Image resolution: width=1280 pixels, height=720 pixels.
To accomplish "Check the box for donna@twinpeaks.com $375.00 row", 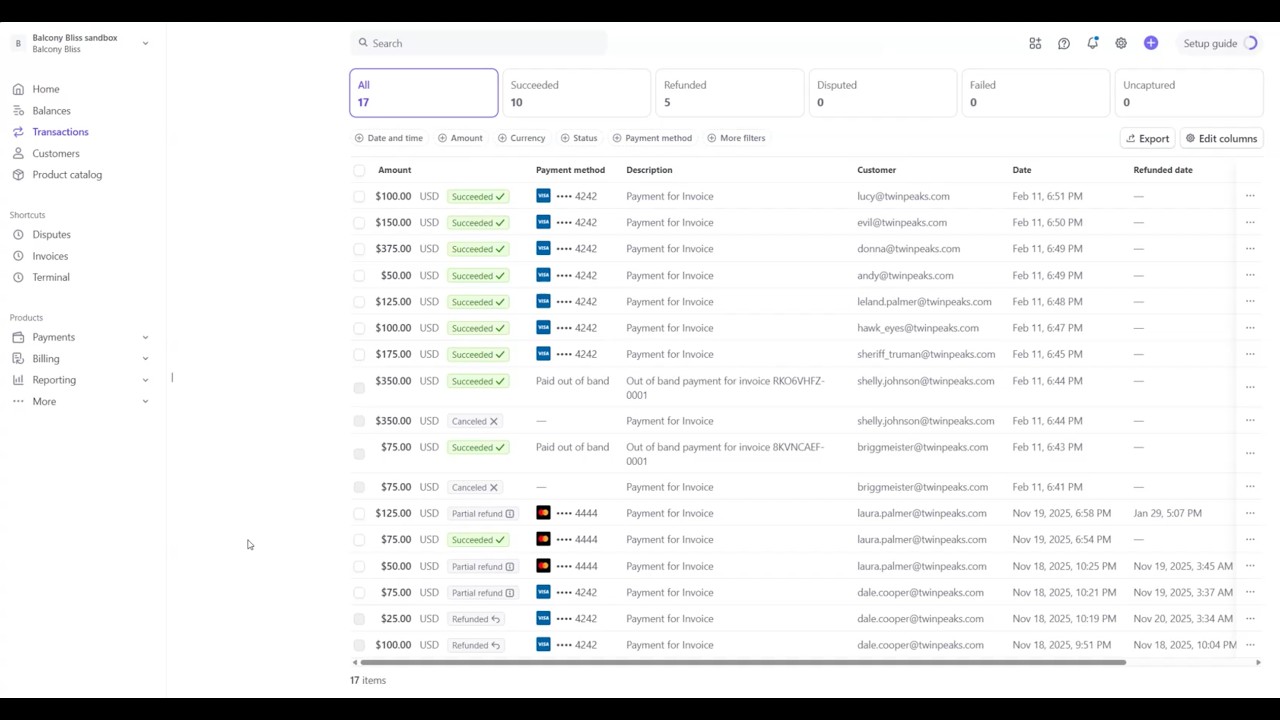I will (359, 249).
